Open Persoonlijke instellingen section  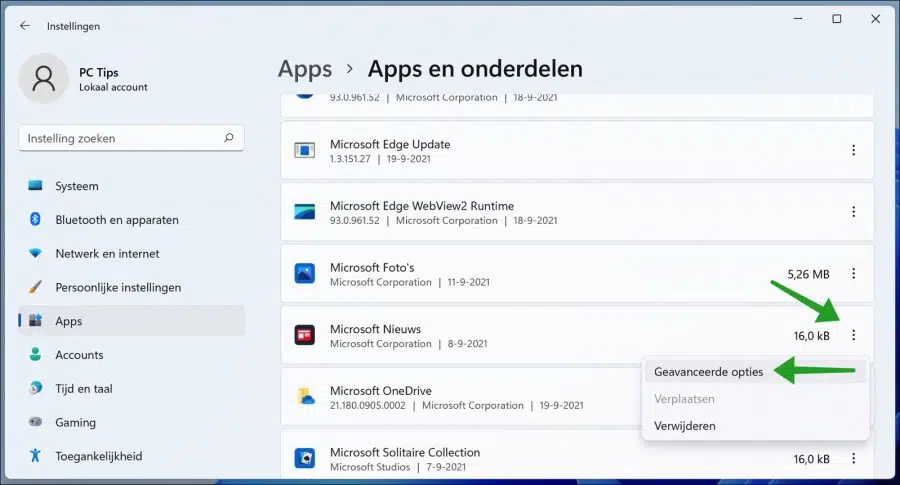(x=132, y=287)
